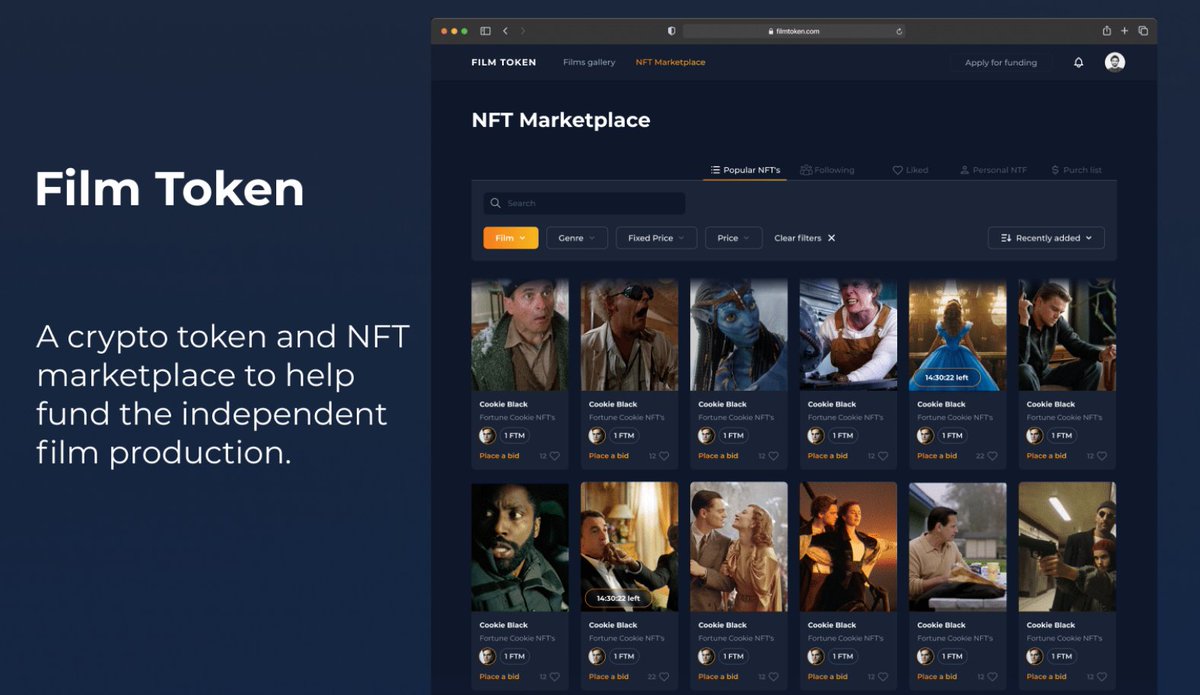Place a bid on the Avatar character card
This screenshot has width=1200, height=695.
718,456
